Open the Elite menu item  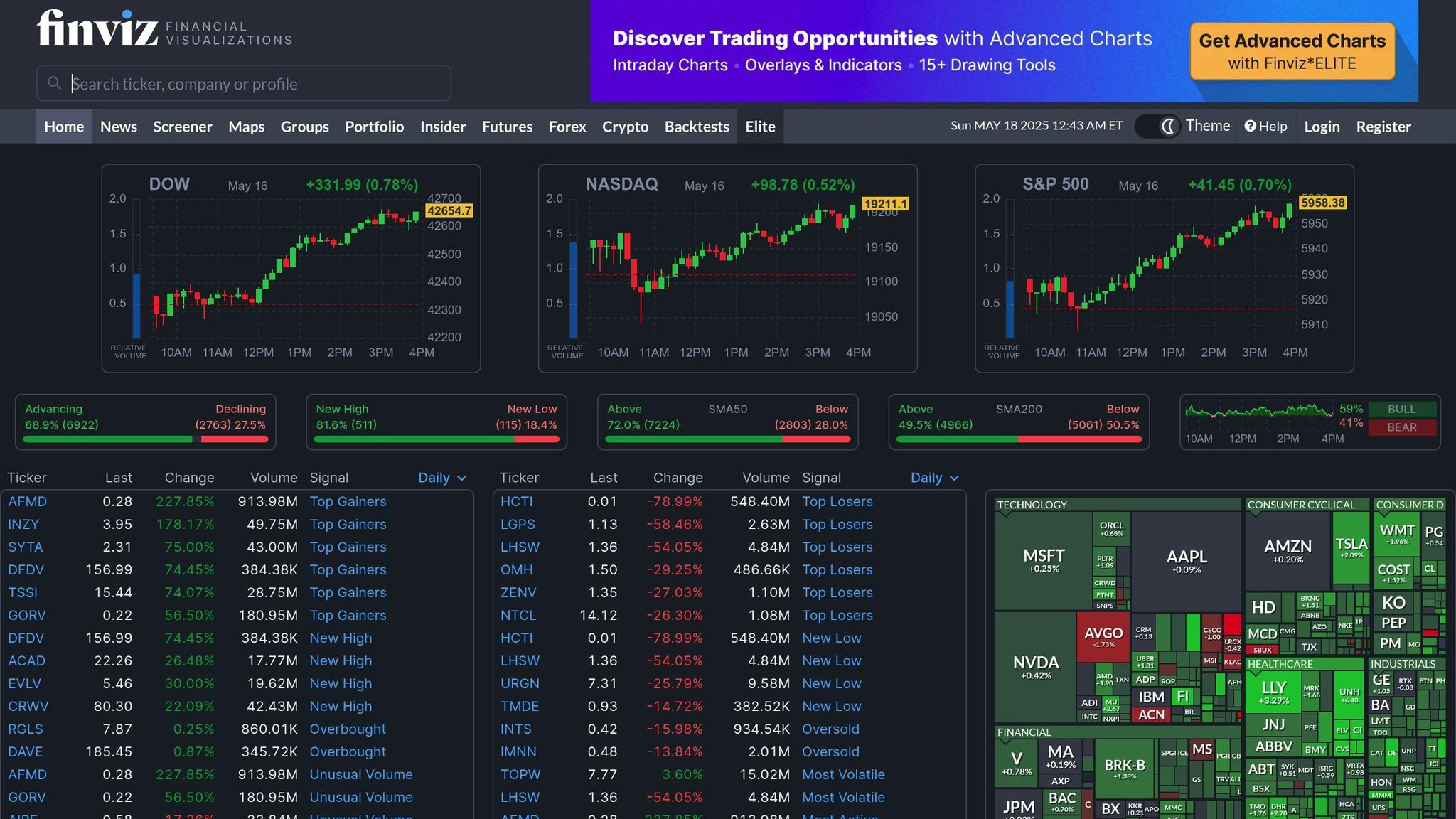click(x=760, y=127)
